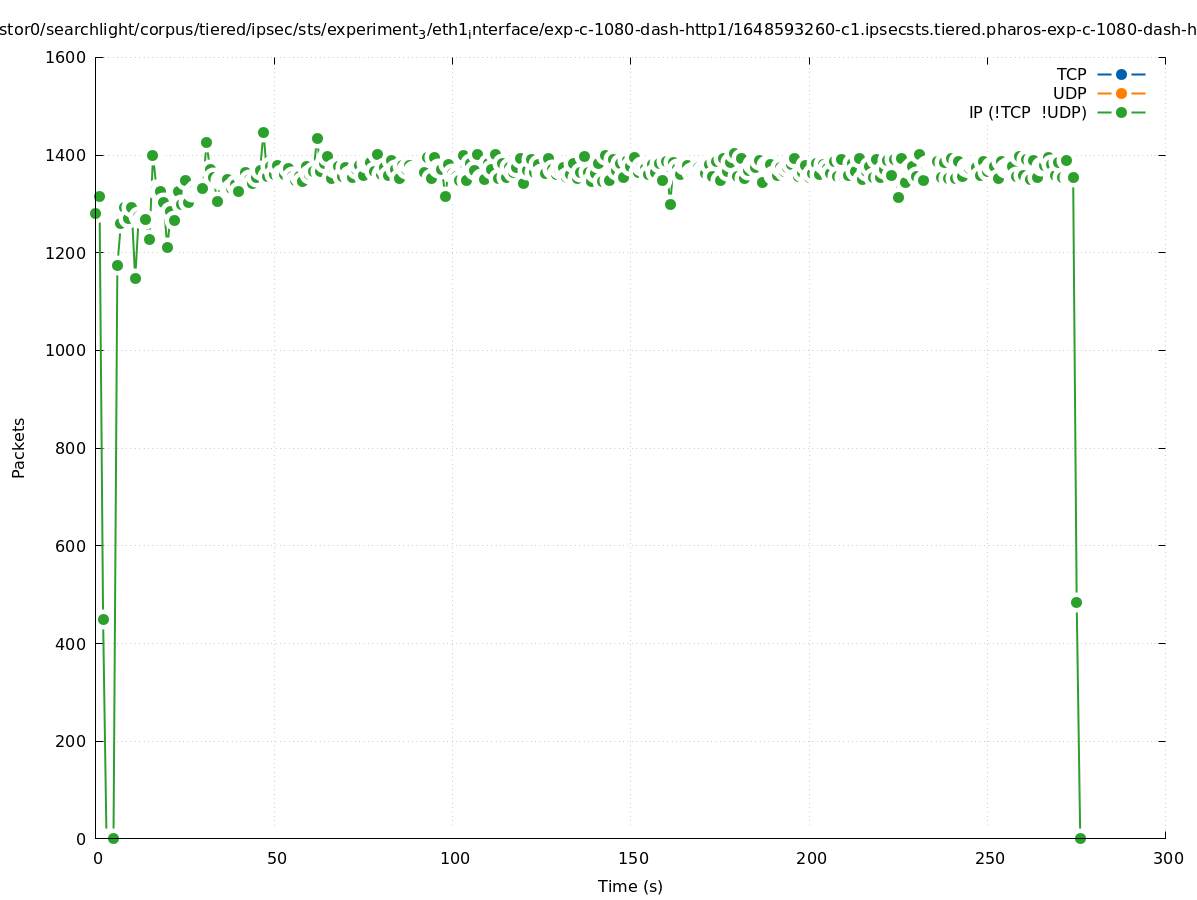This screenshot has width=1197, height=900.
Task: Click the 300 tick label on the x-axis
Action: pyautogui.click(x=1165, y=859)
